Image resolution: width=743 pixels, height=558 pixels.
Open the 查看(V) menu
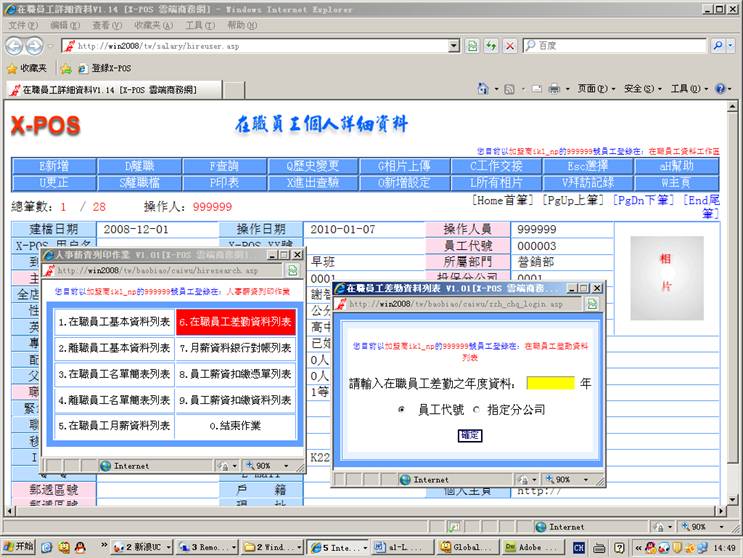point(107,25)
